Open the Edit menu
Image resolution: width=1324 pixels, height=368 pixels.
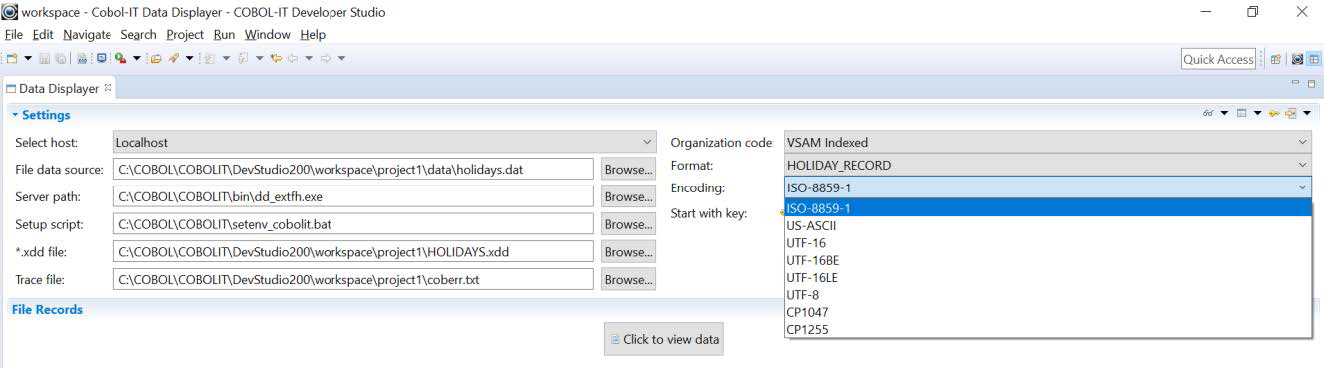[x=43, y=34]
